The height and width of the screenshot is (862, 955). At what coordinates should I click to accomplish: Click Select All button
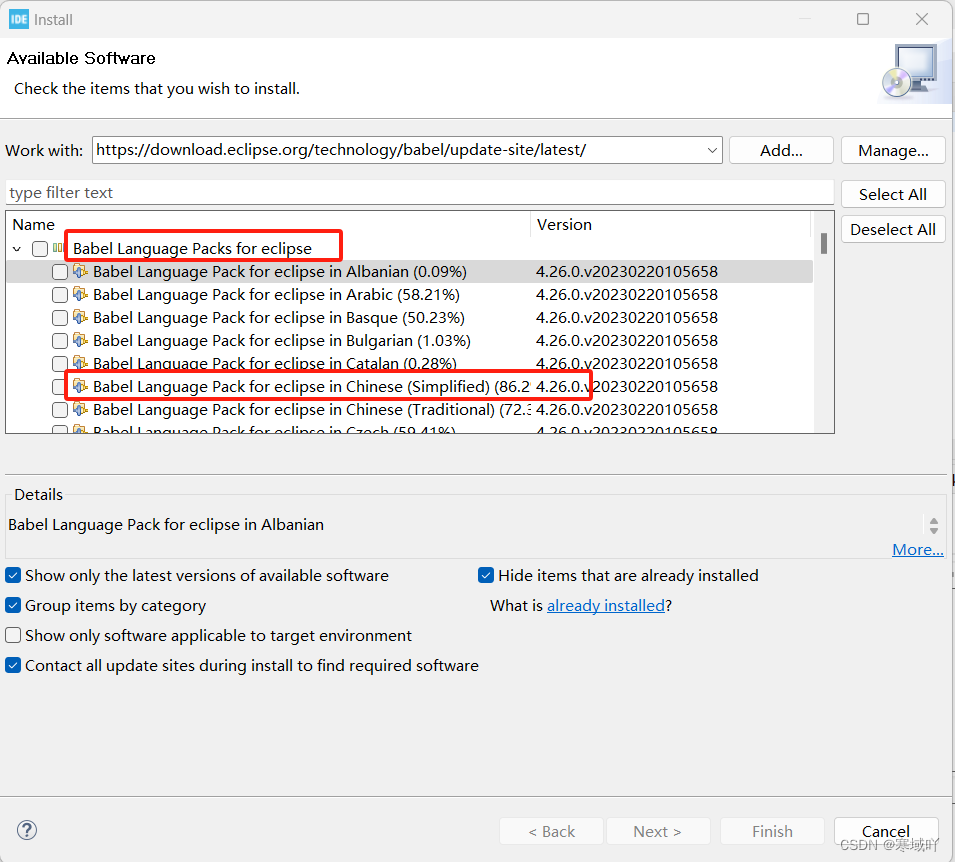[893, 194]
